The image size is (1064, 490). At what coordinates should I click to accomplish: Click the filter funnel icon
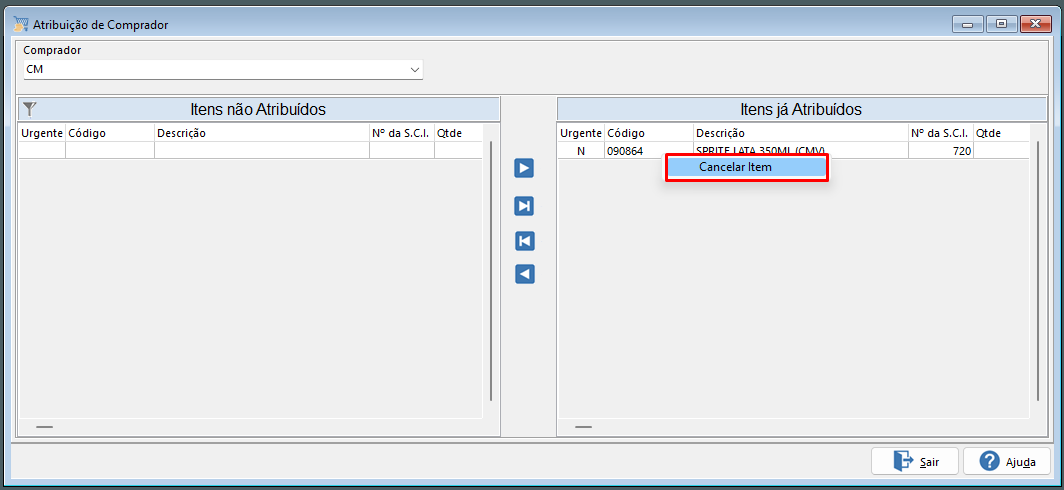point(28,109)
